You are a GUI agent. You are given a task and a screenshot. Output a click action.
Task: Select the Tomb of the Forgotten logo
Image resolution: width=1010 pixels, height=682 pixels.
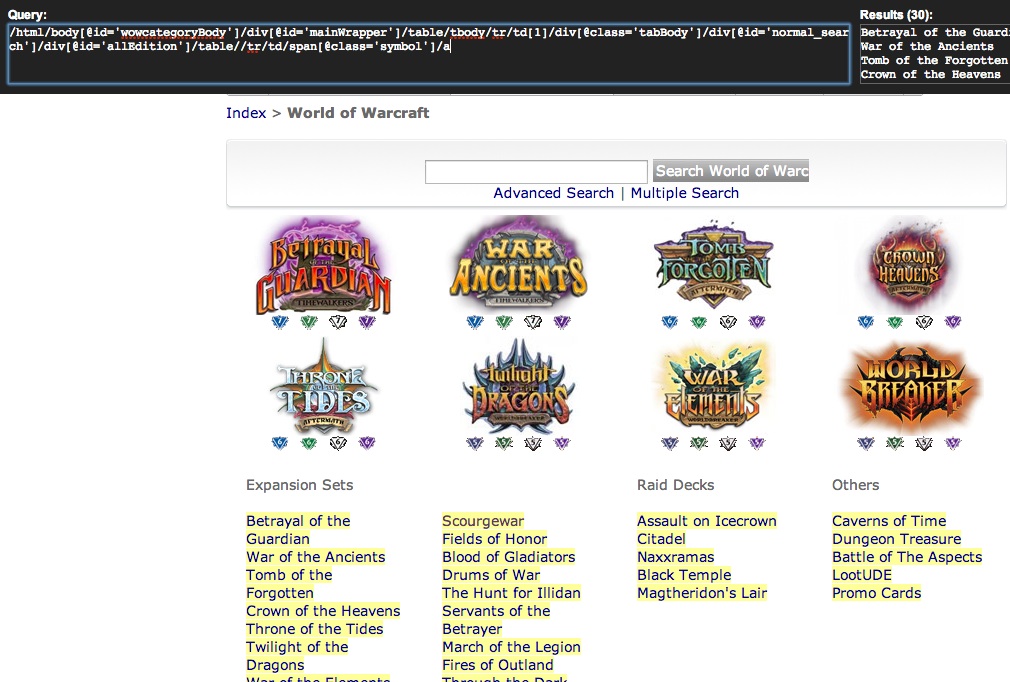pos(713,265)
